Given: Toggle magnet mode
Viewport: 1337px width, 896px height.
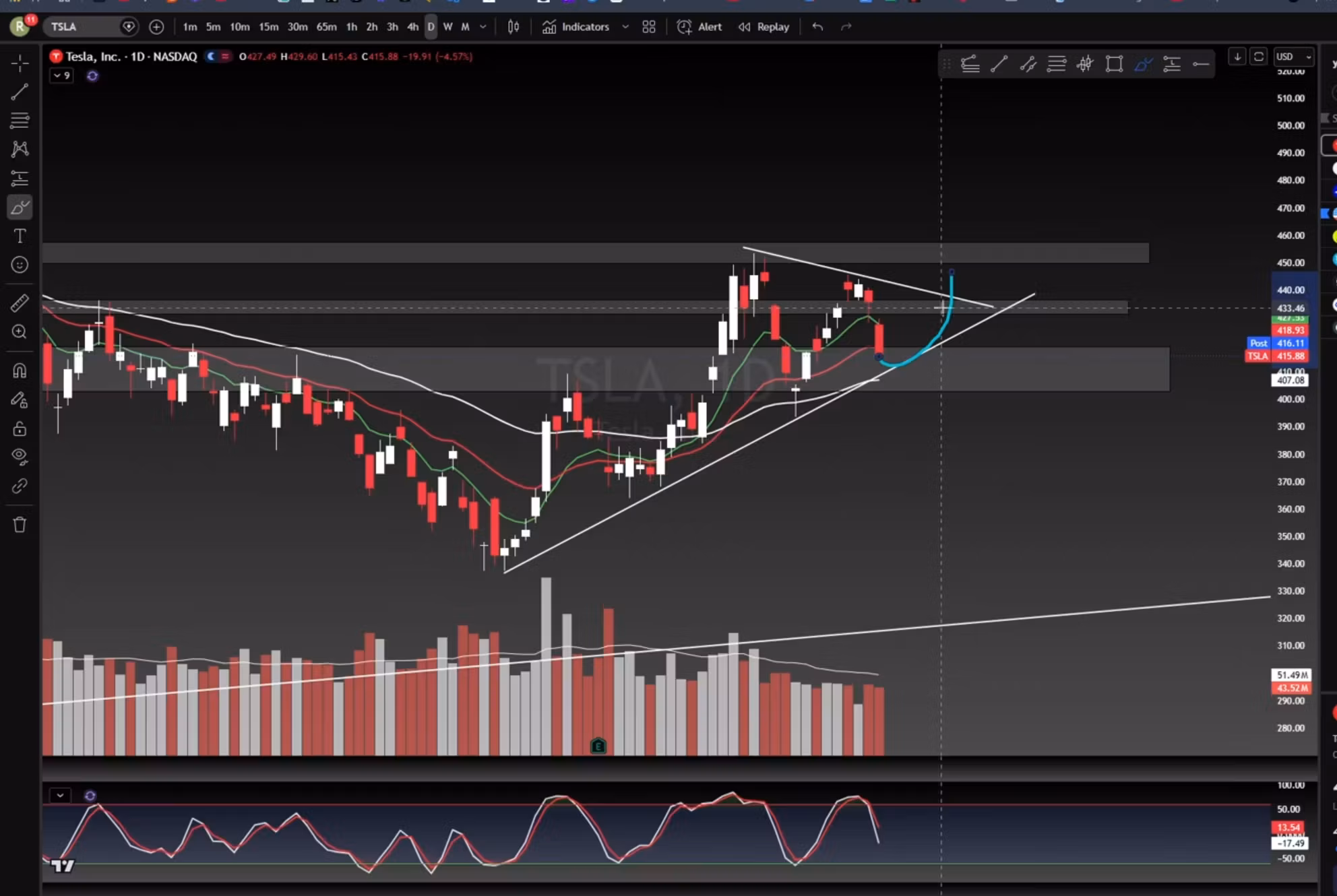Looking at the screenshot, I should 20,371.
